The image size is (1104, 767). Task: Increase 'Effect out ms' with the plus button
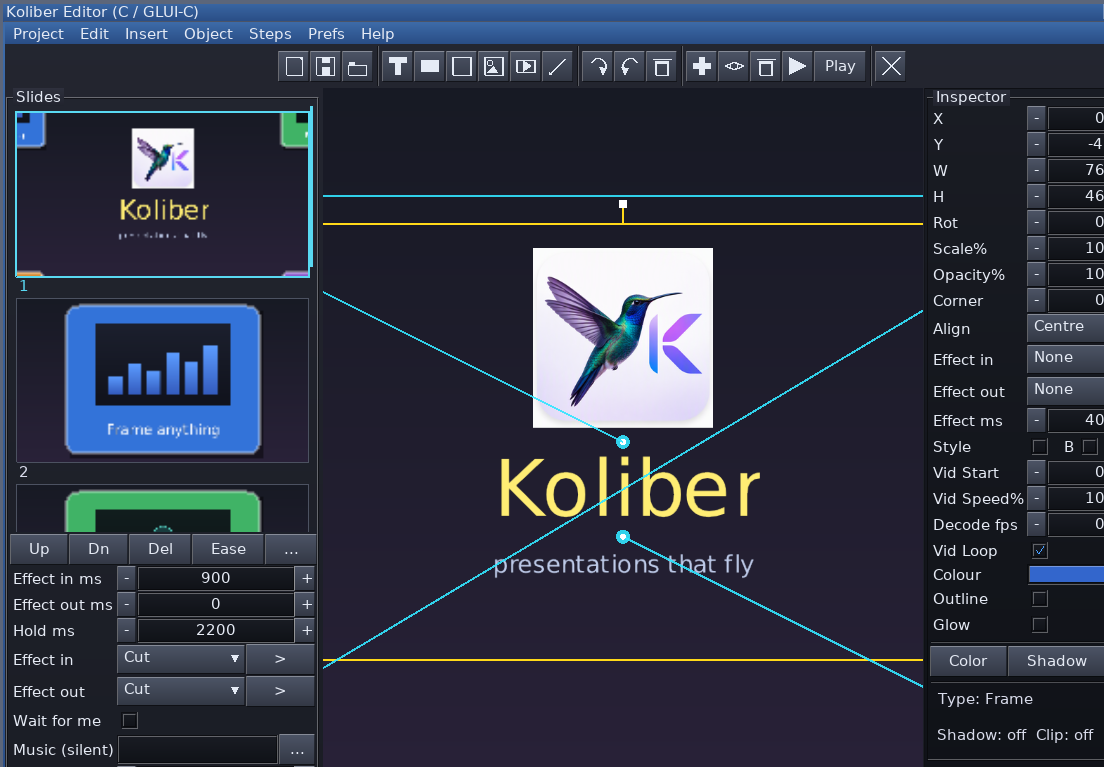point(306,604)
